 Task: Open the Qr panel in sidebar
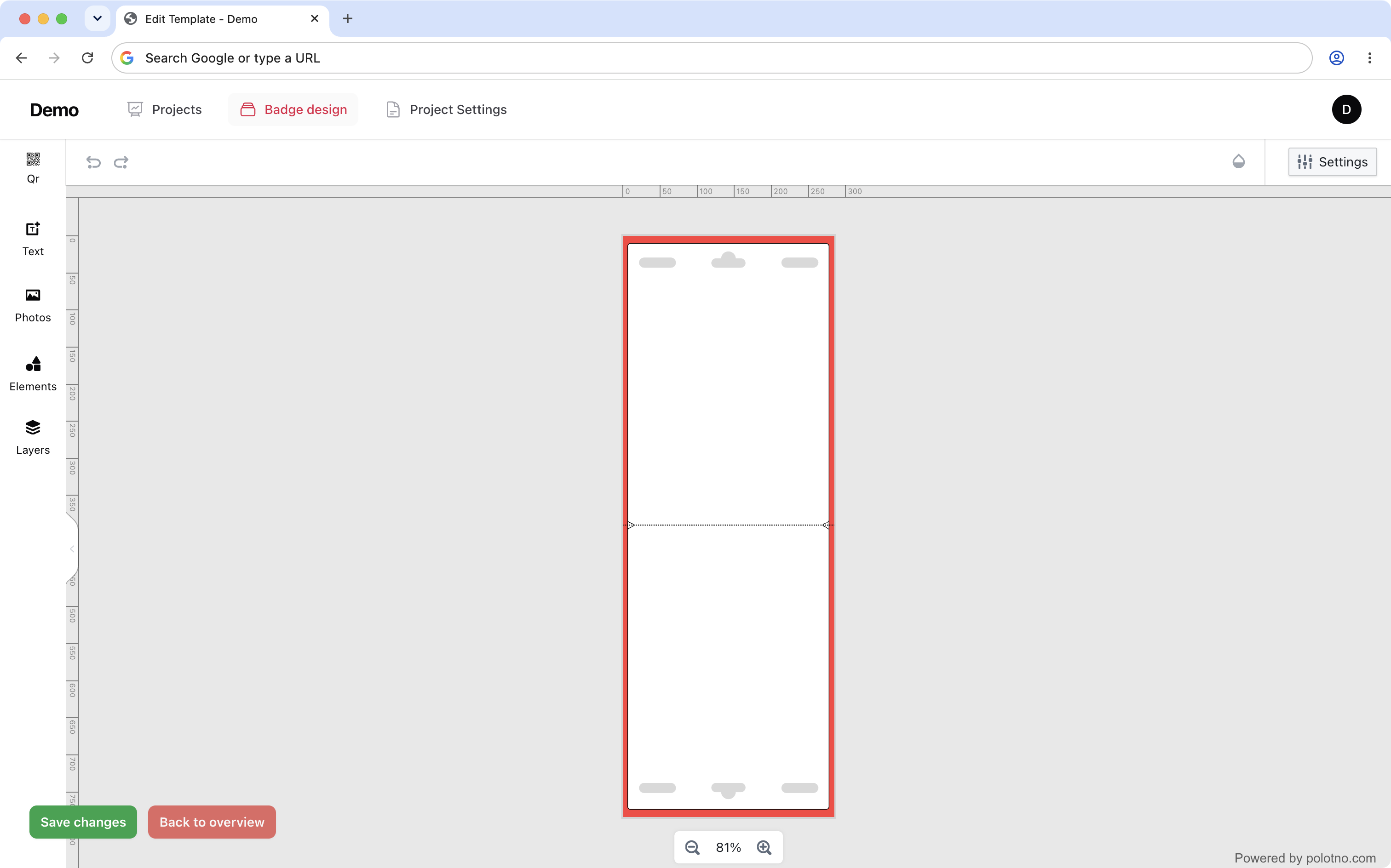point(33,168)
